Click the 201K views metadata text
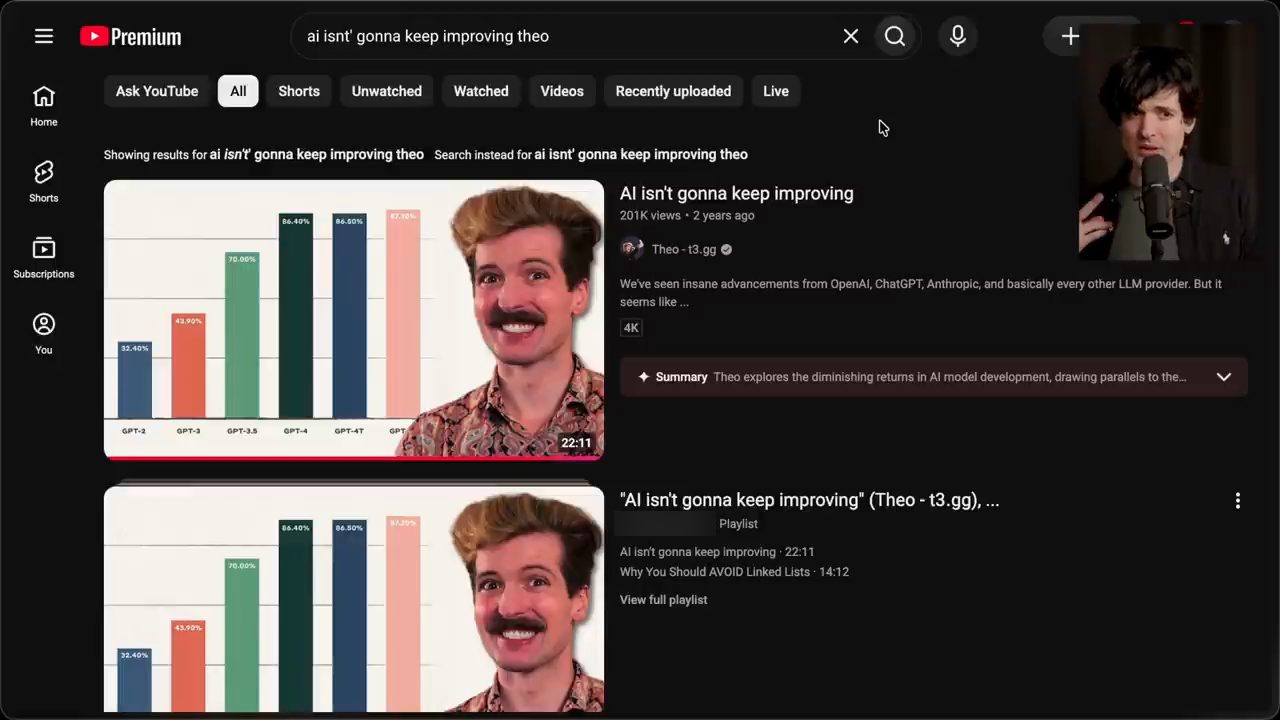This screenshot has height=720, width=1280. [650, 216]
